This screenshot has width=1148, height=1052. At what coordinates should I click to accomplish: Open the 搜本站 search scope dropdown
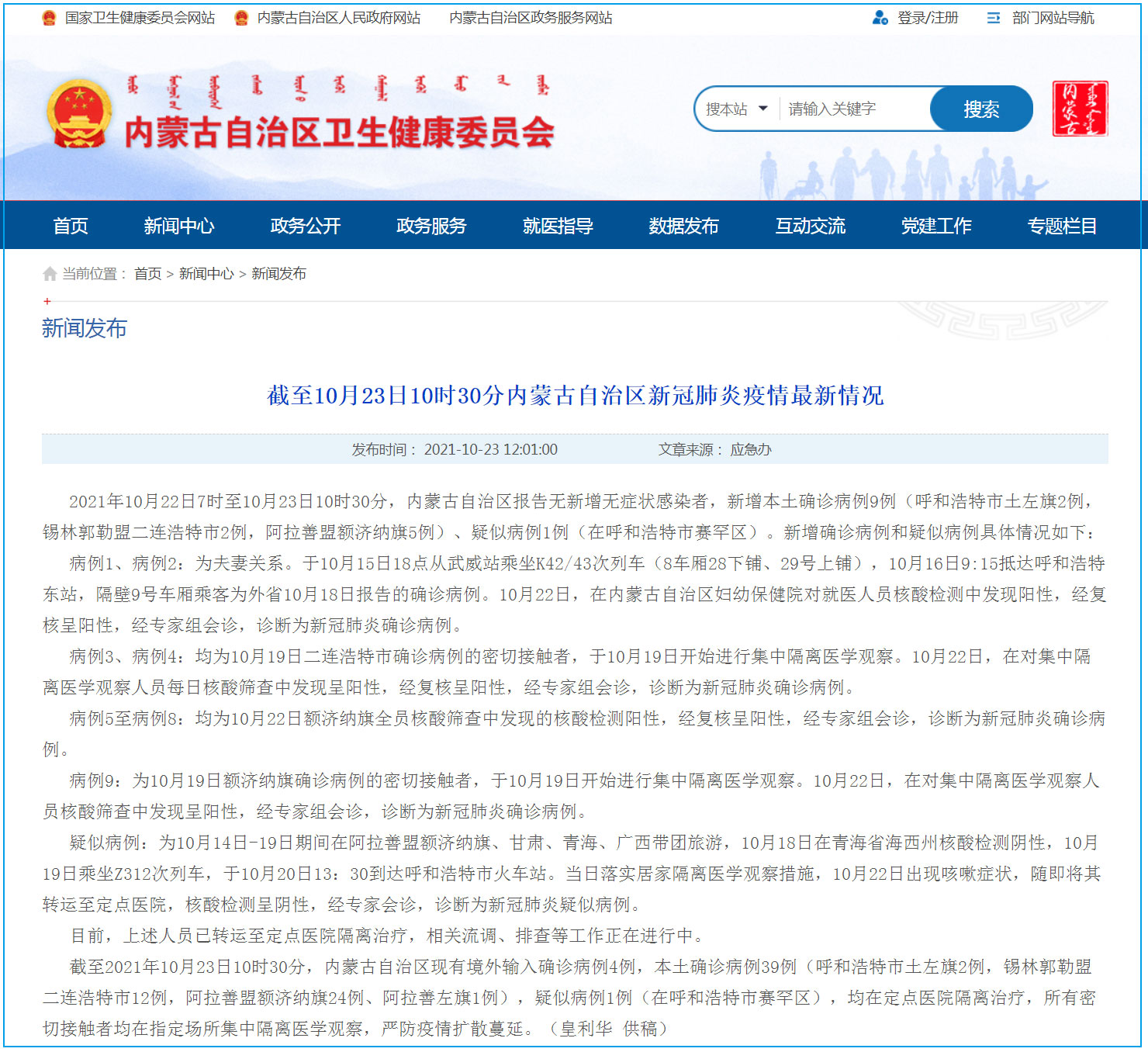pos(738,109)
